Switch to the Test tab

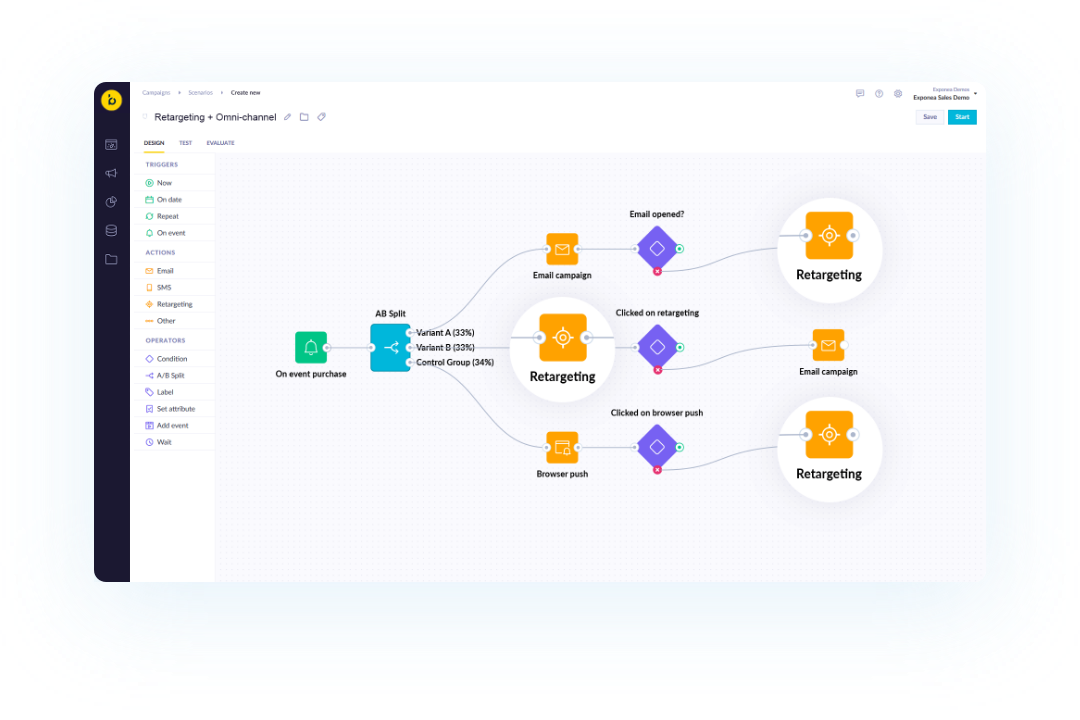185,143
